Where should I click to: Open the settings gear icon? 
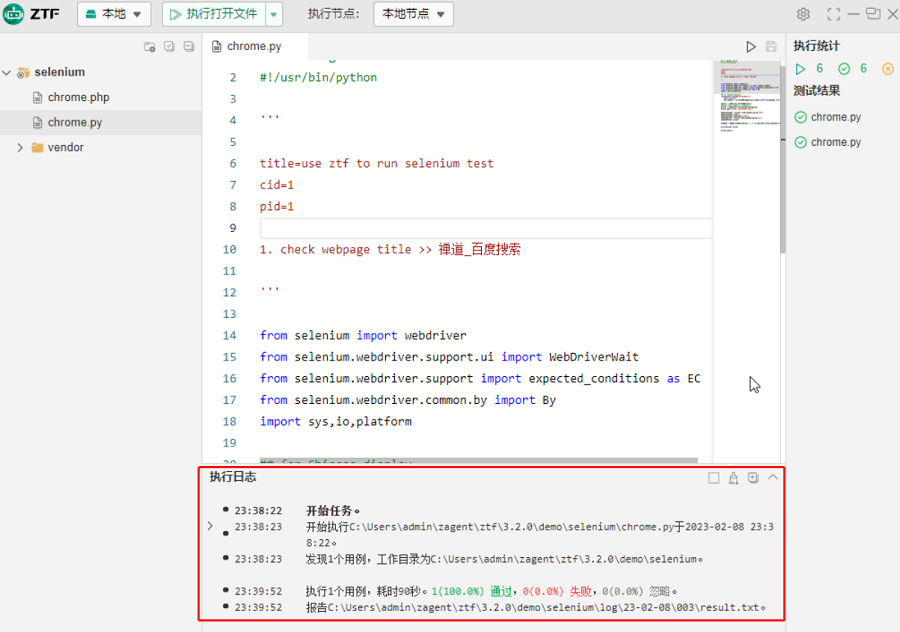pos(803,14)
